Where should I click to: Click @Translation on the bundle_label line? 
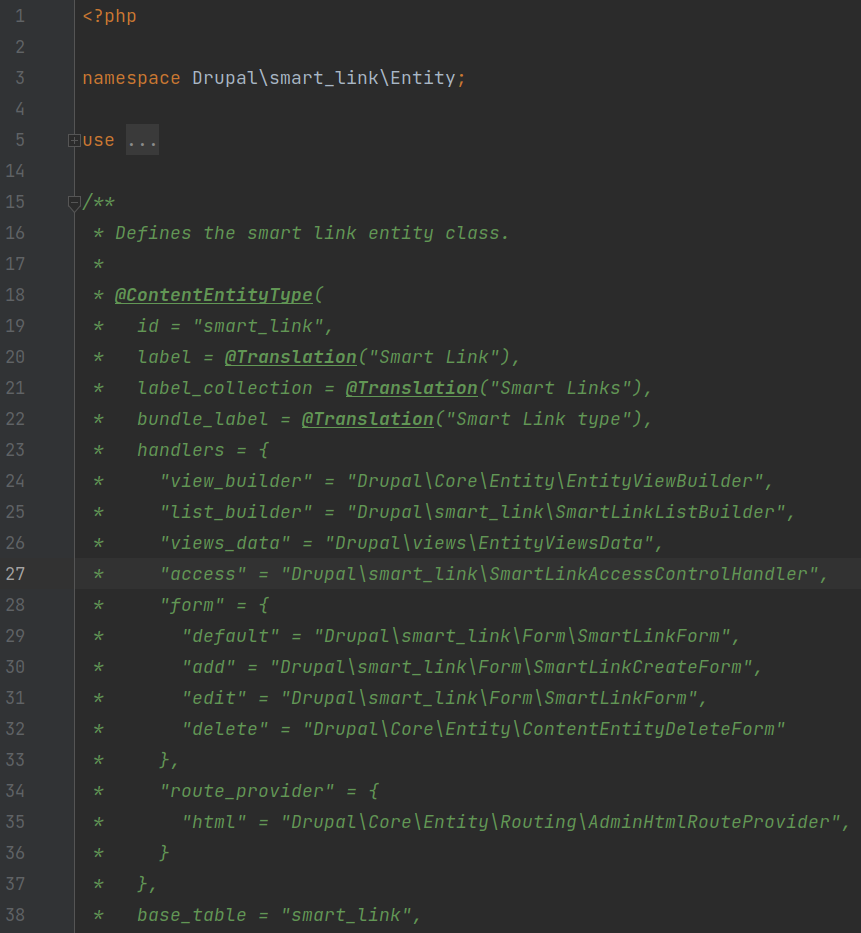(x=367, y=419)
